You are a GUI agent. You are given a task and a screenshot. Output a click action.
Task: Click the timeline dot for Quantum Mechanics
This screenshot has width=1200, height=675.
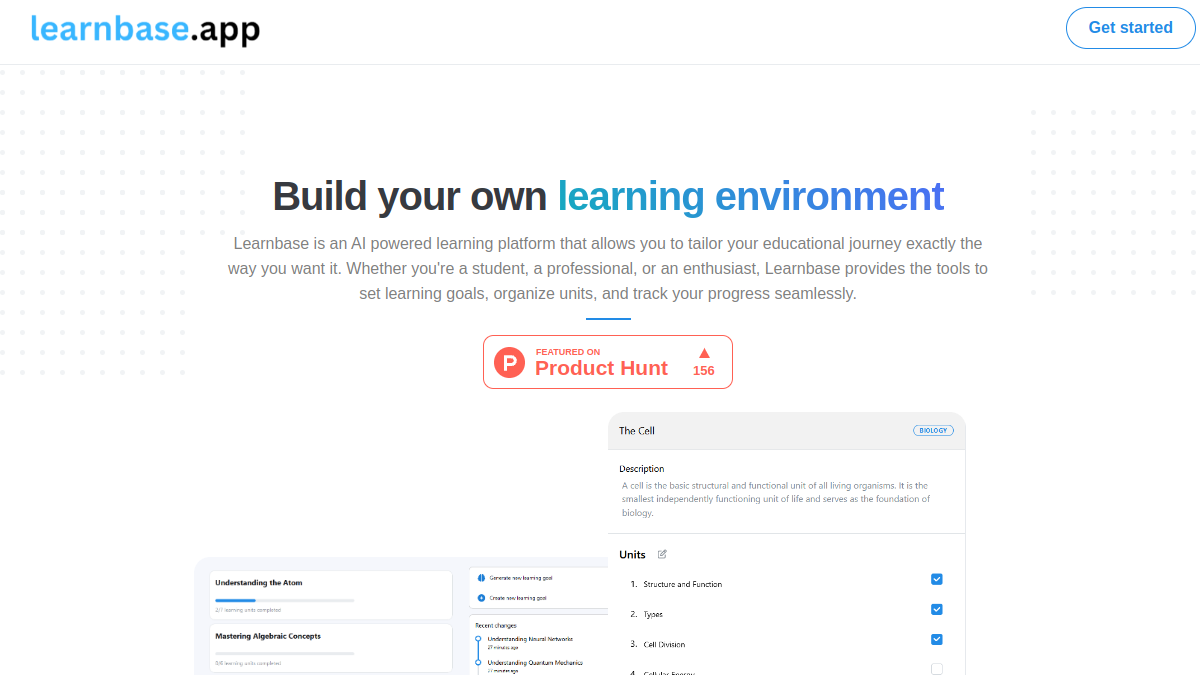478,662
